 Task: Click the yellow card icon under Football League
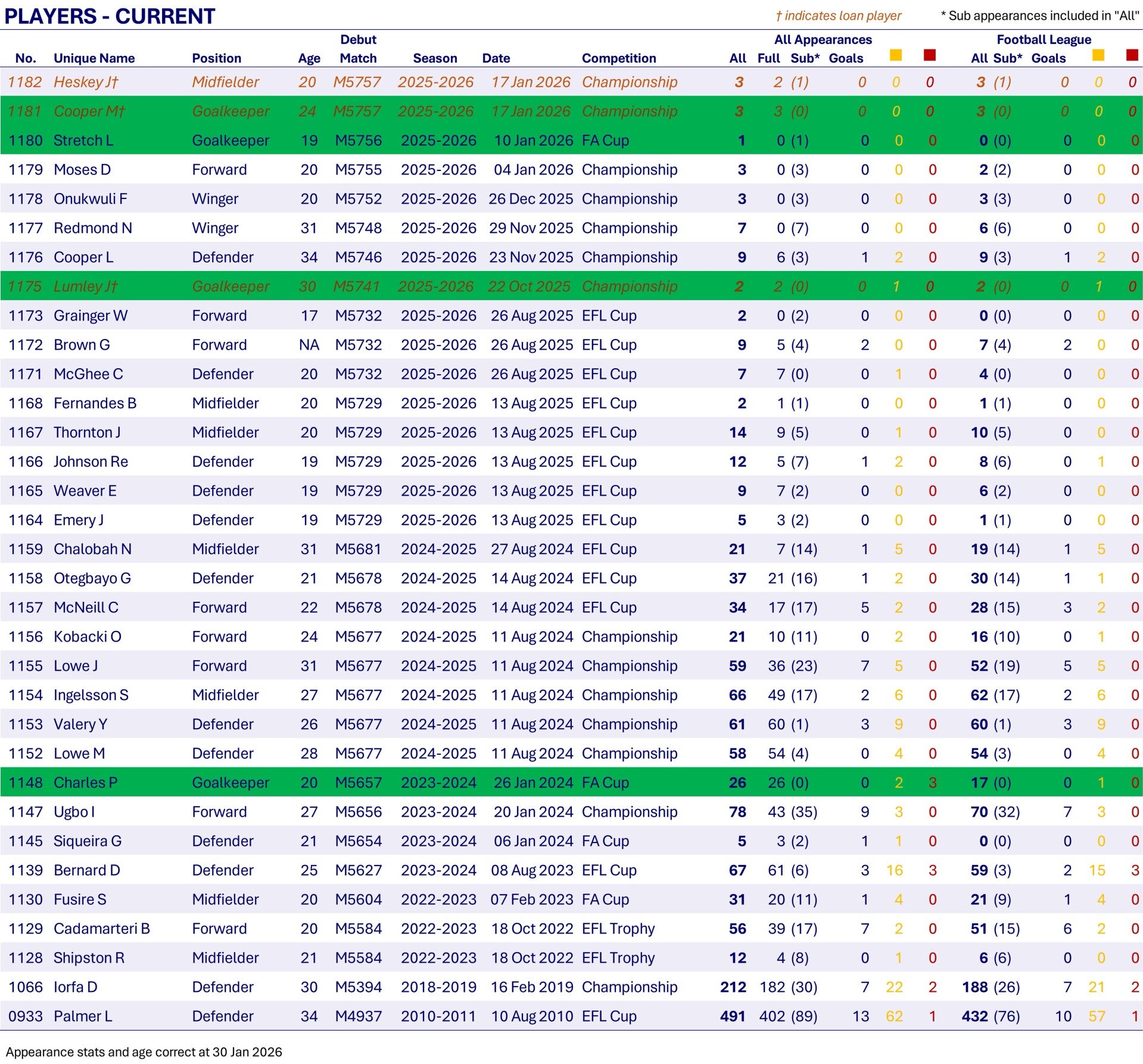(x=1098, y=55)
